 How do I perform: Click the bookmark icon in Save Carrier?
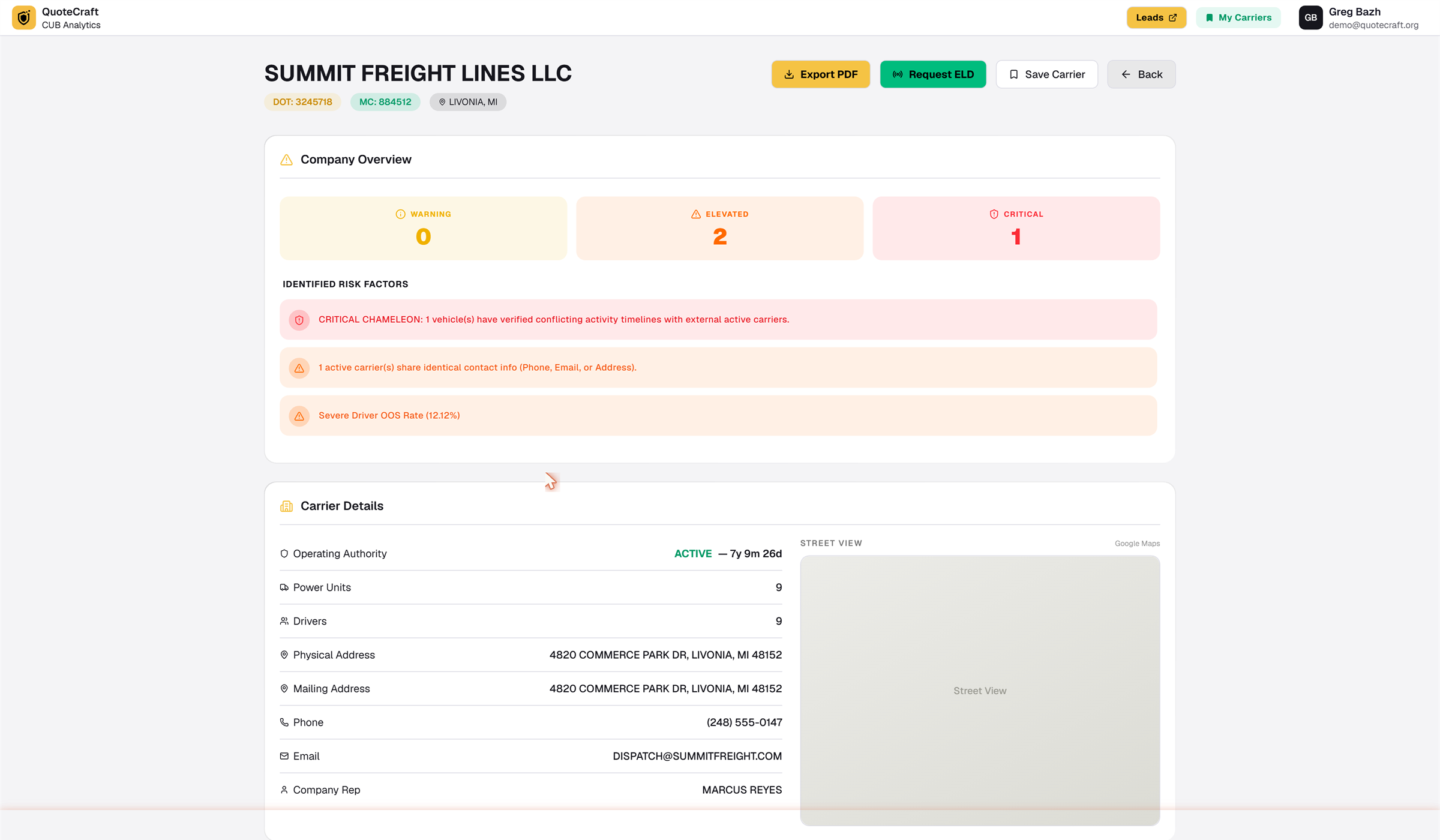tap(1014, 74)
